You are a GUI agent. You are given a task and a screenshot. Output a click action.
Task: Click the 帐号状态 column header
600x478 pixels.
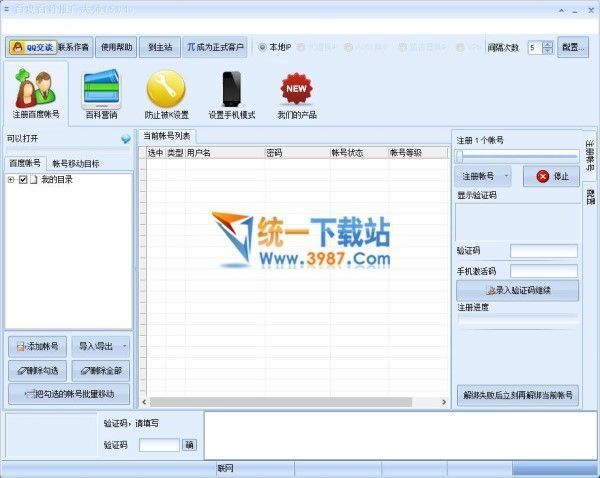[359, 153]
